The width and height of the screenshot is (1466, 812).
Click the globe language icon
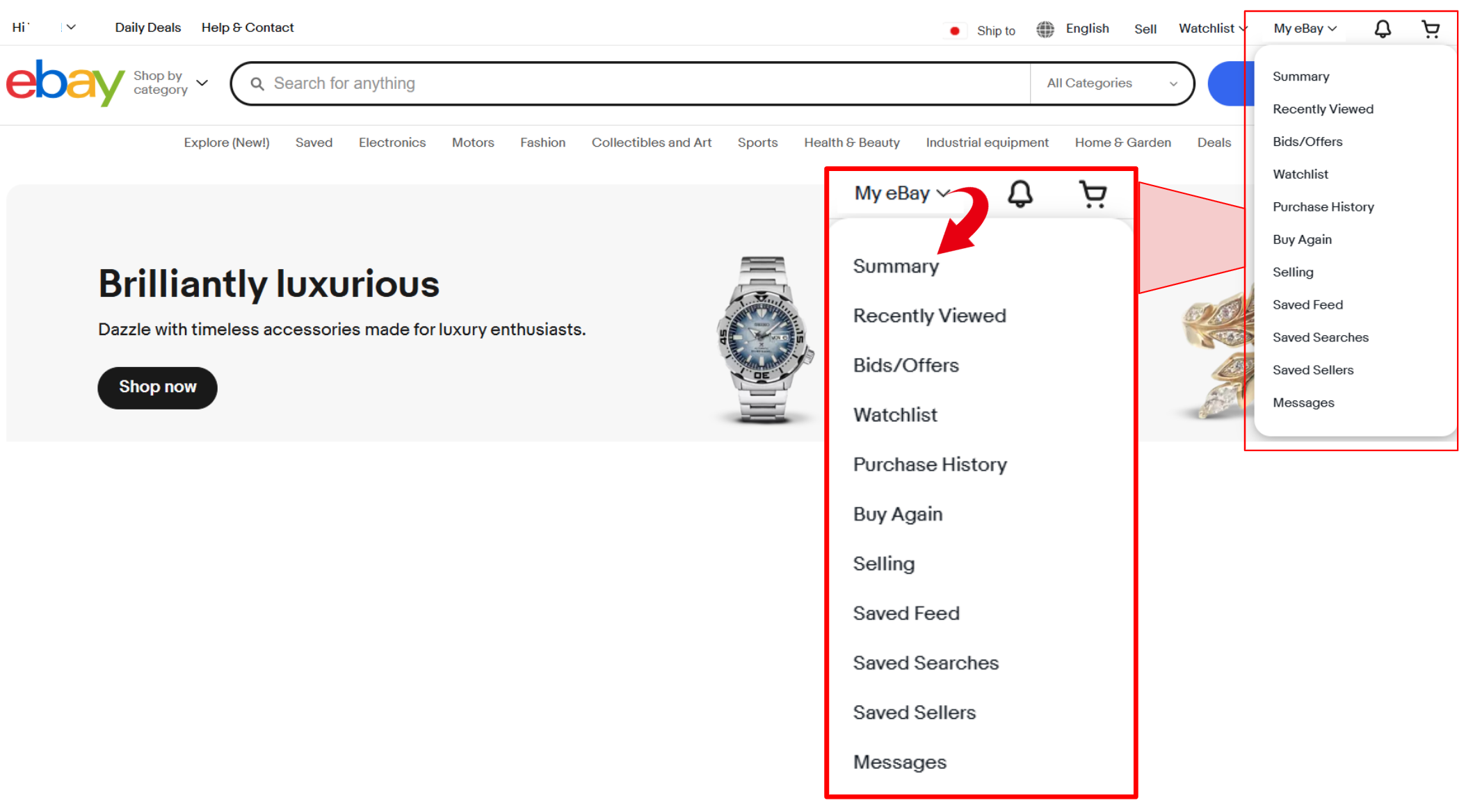1045,29
